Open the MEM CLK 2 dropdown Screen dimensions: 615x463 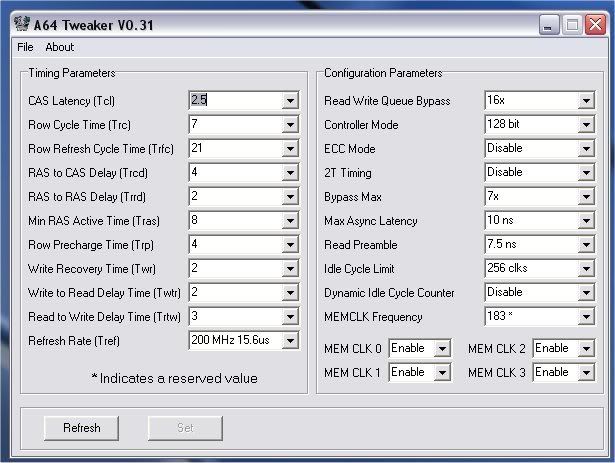(586, 348)
